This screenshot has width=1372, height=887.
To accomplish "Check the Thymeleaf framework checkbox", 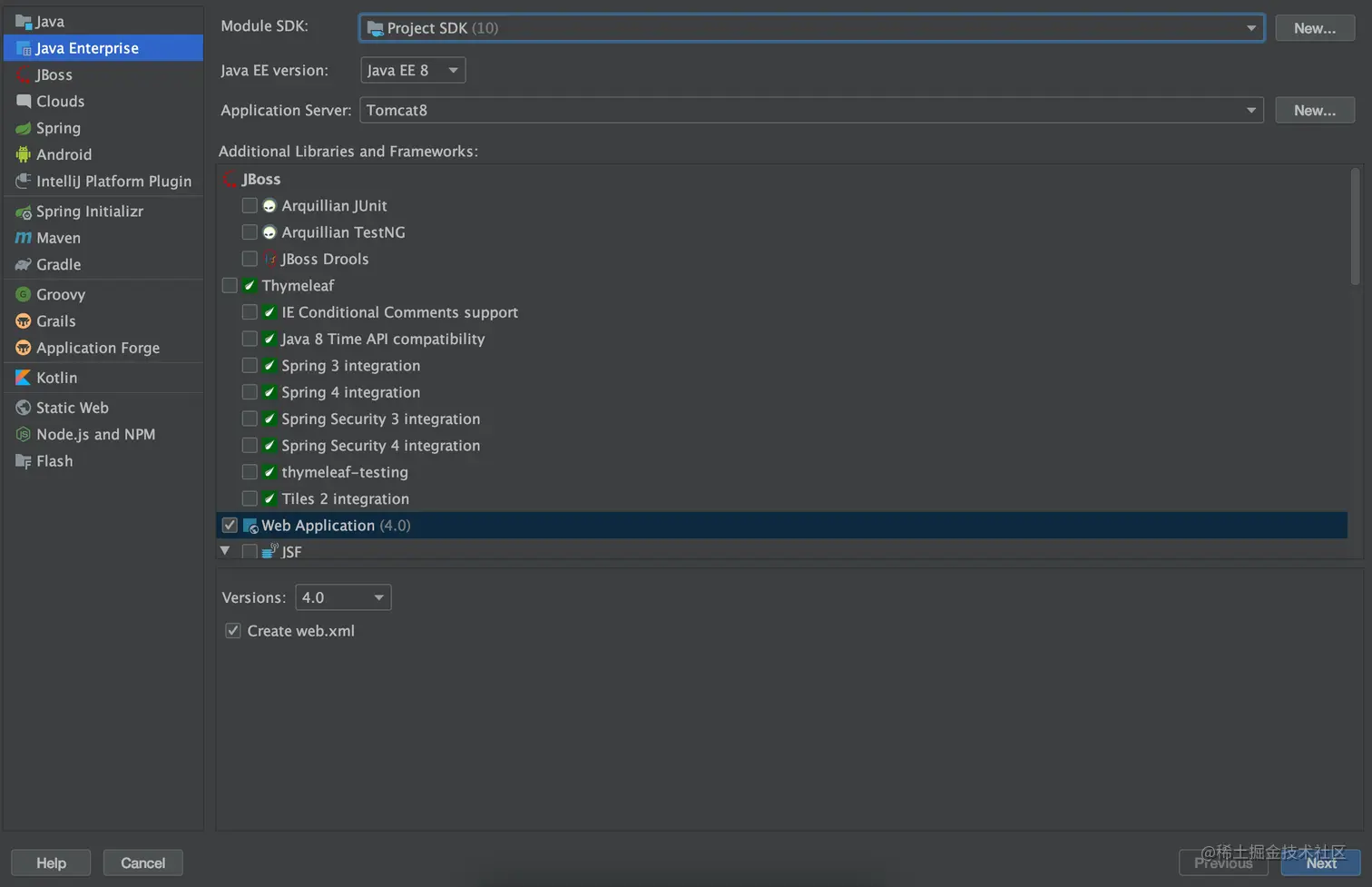I will [x=230, y=285].
